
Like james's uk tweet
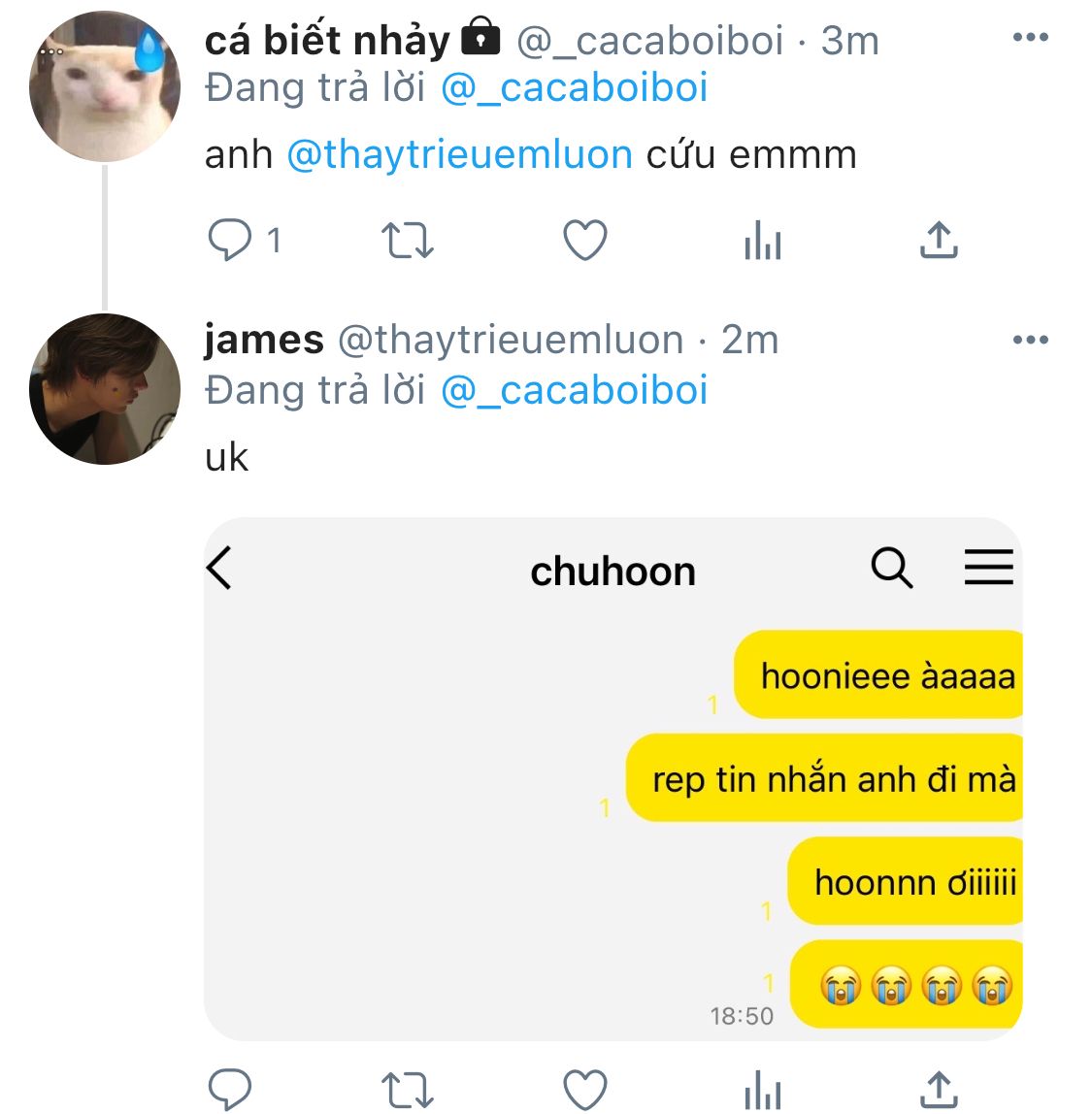(584, 1090)
